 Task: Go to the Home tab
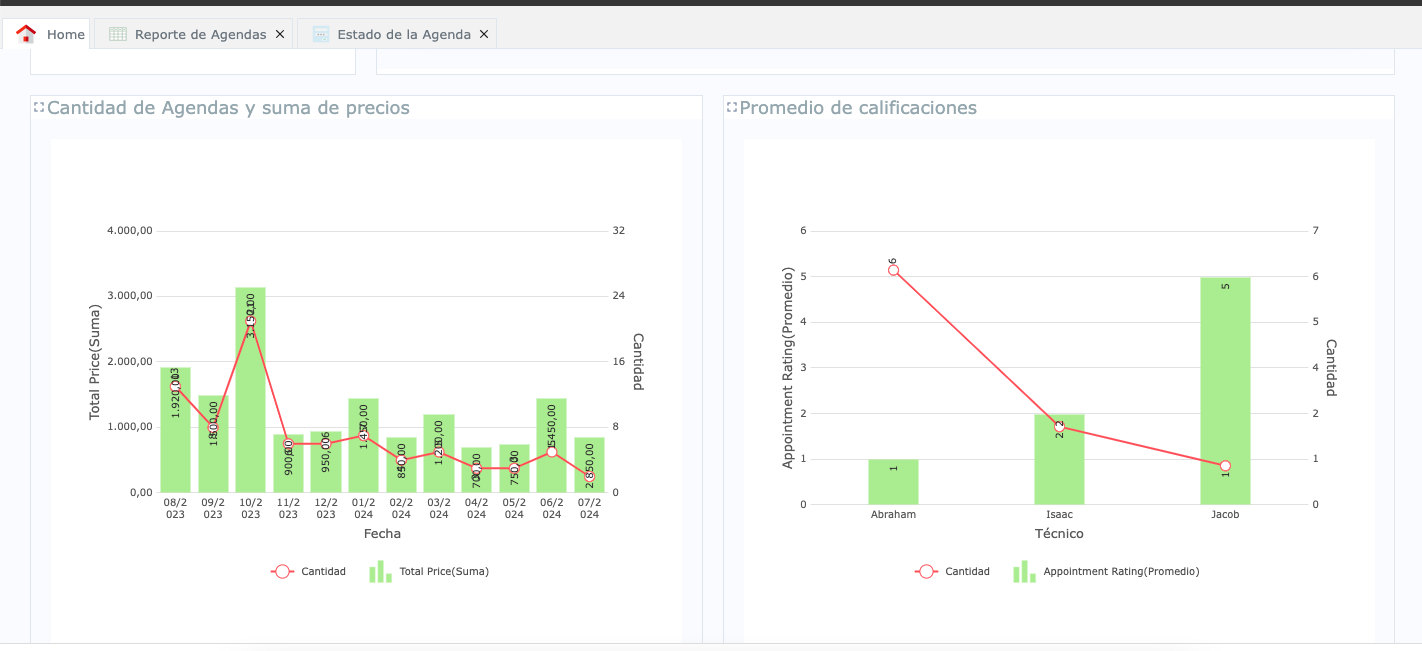coord(65,34)
